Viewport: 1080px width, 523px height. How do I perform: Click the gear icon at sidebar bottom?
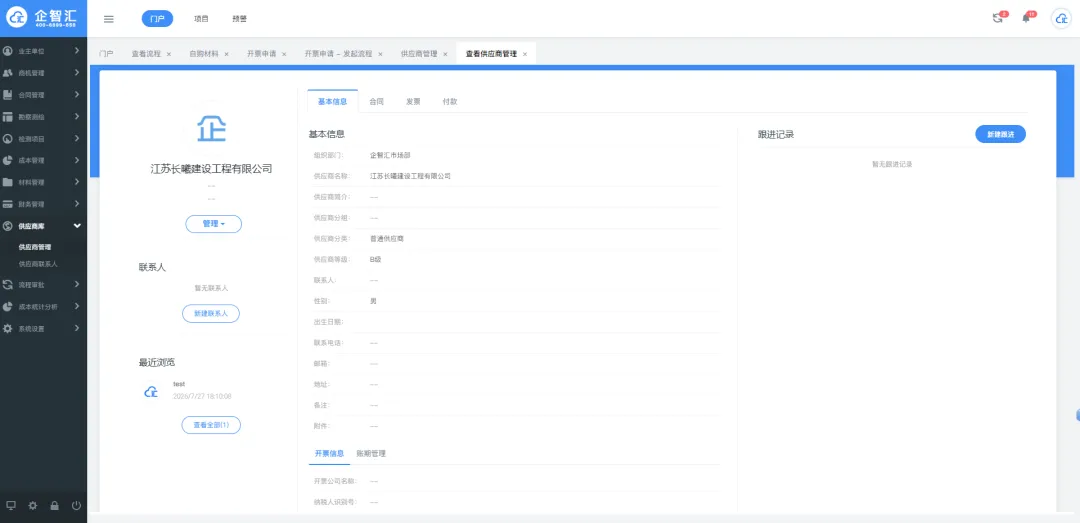coord(32,505)
